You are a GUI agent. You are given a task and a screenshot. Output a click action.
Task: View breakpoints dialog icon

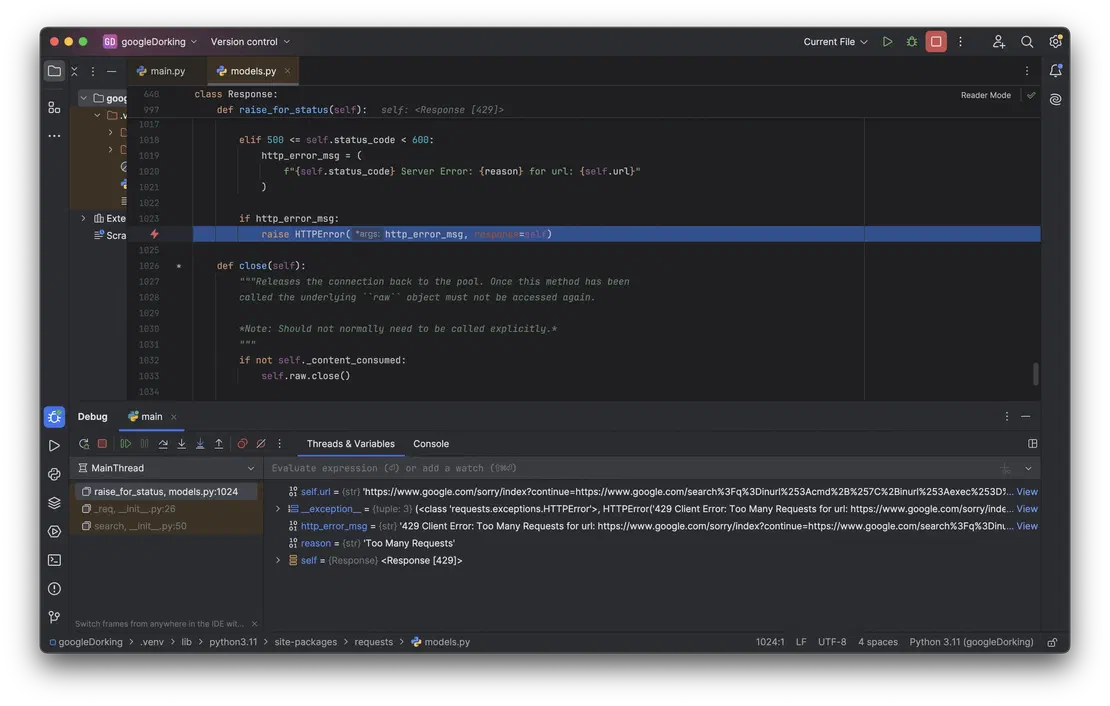242,444
